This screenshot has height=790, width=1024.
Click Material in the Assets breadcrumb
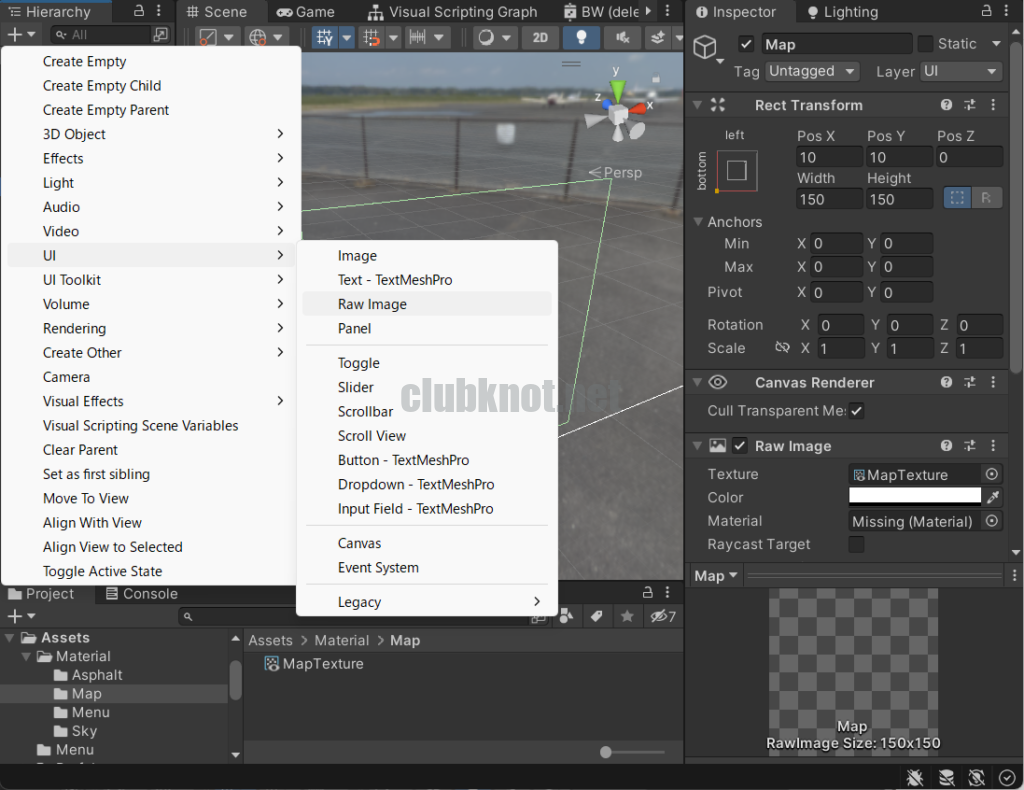point(341,640)
